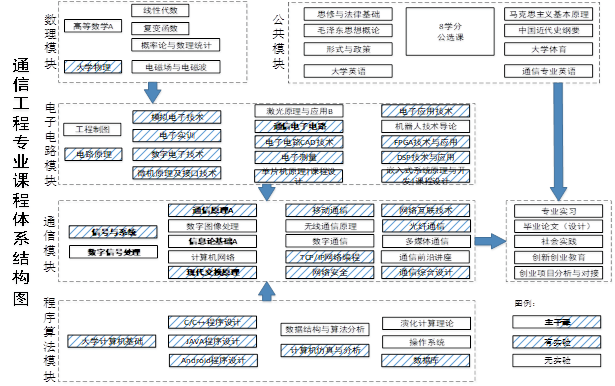Click the 通信原理A course box
615x386 pixels.
pyautogui.click(x=213, y=210)
